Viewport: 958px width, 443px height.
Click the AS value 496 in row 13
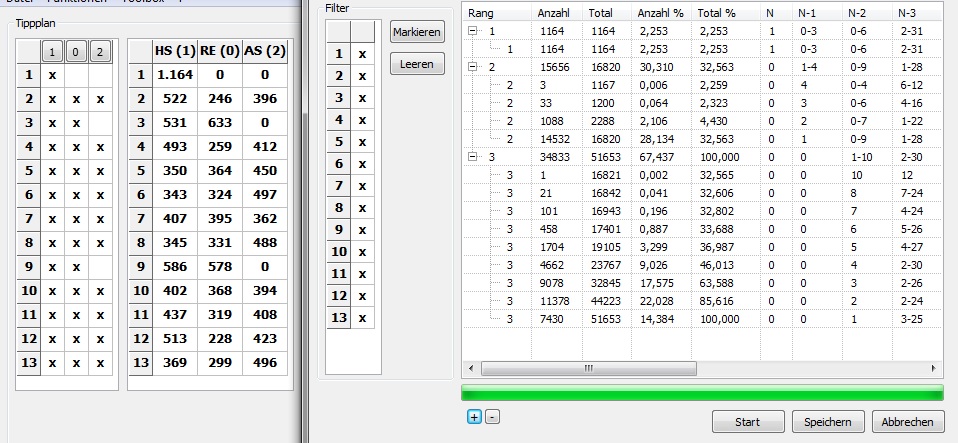[x=265, y=363]
